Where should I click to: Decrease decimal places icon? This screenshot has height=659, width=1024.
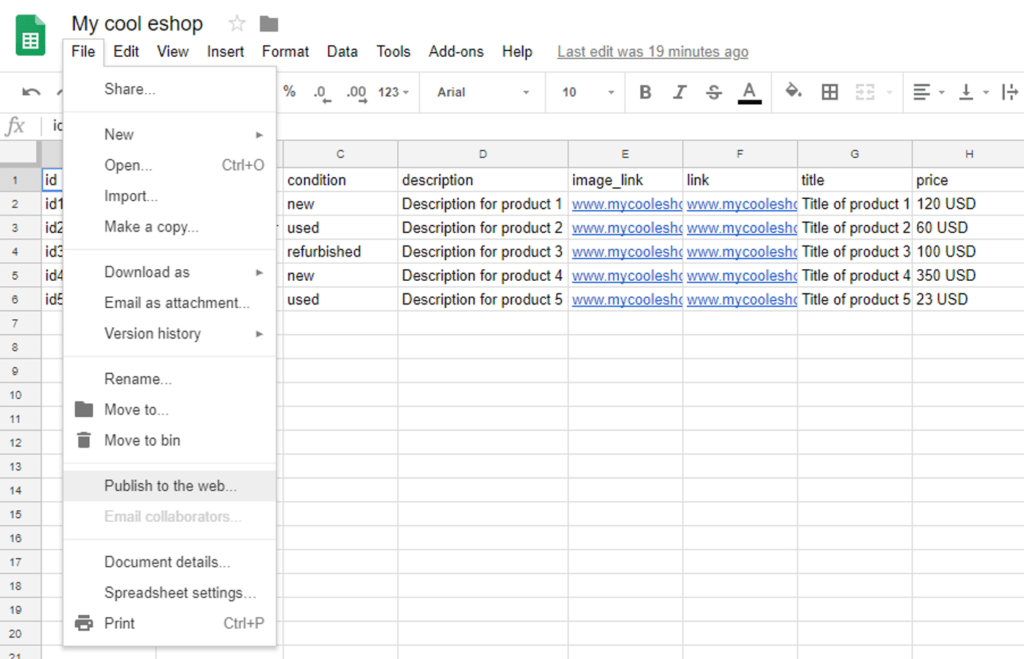click(322, 93)
